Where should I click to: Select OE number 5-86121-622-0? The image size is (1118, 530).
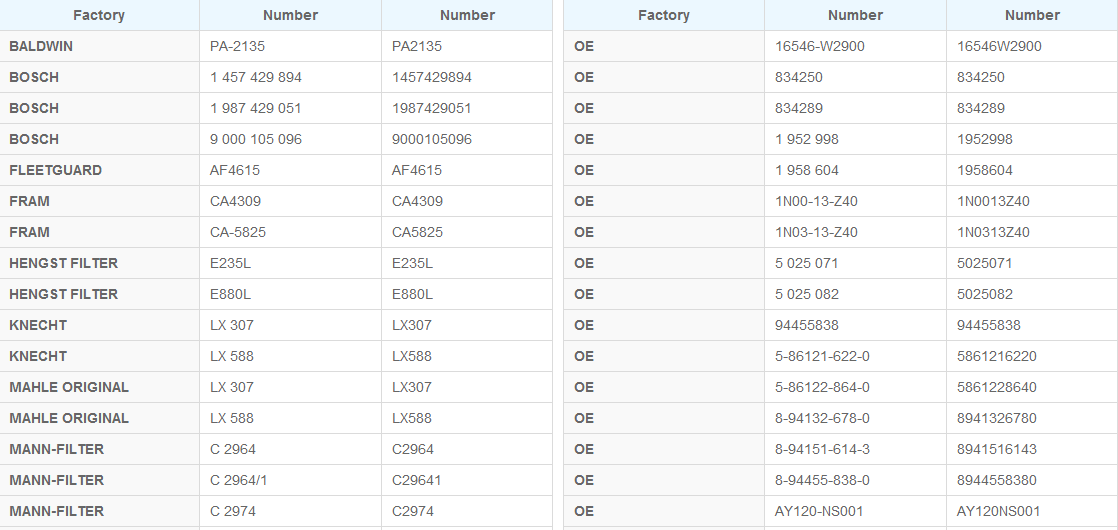pos(822,356)
